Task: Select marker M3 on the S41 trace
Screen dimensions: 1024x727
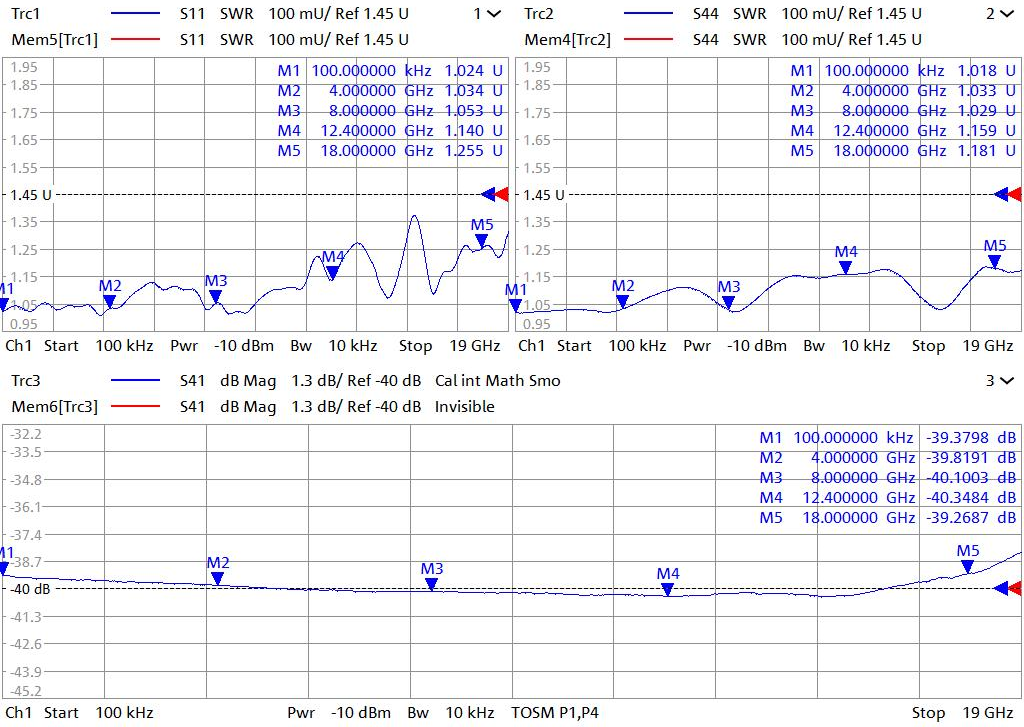Action: (432, 583)
